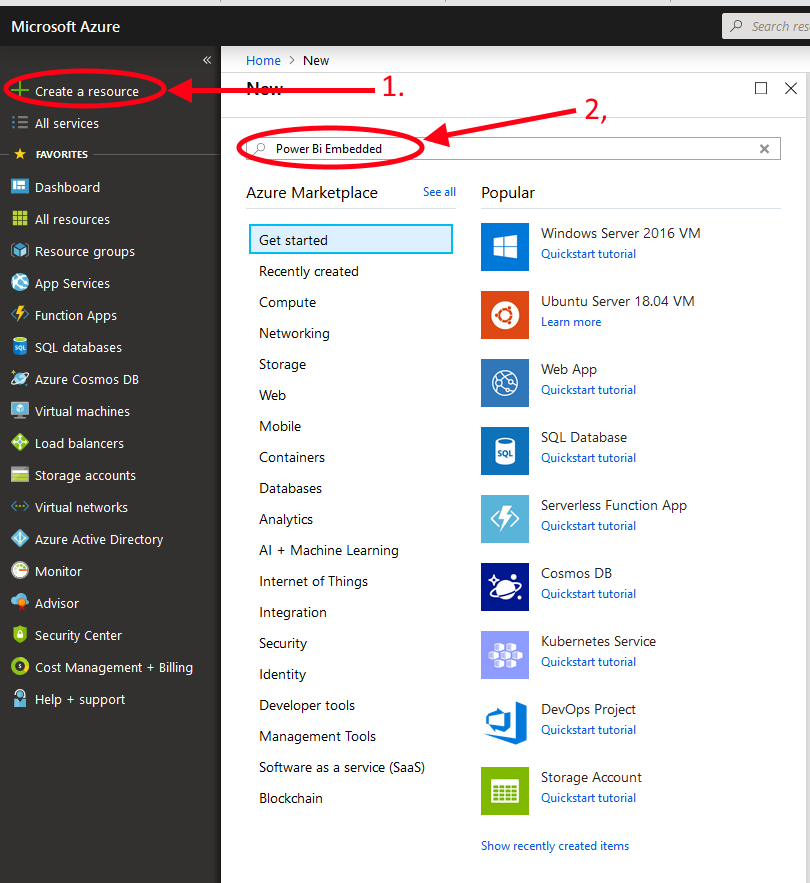Click the Web App tile icon
The height and width of the screenshot is (883, 810).
[505, 383]
